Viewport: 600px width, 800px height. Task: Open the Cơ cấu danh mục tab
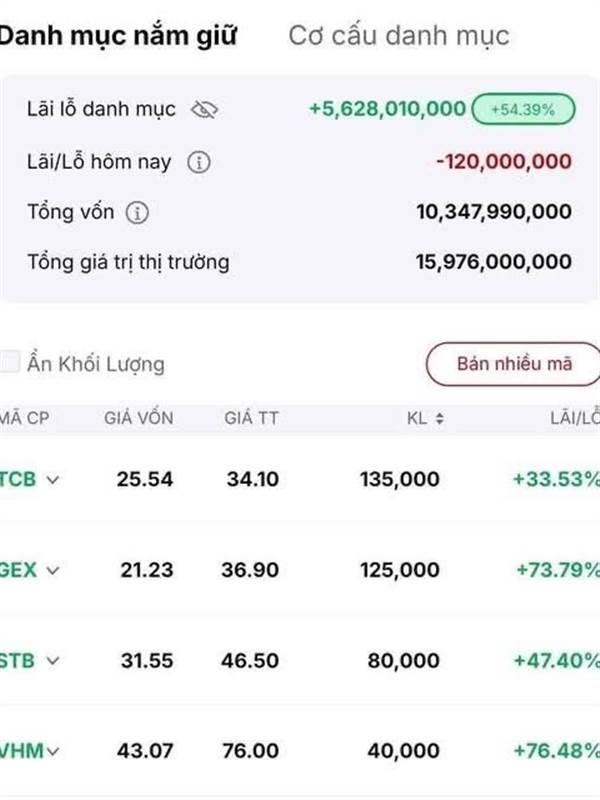tap(399, 36)
